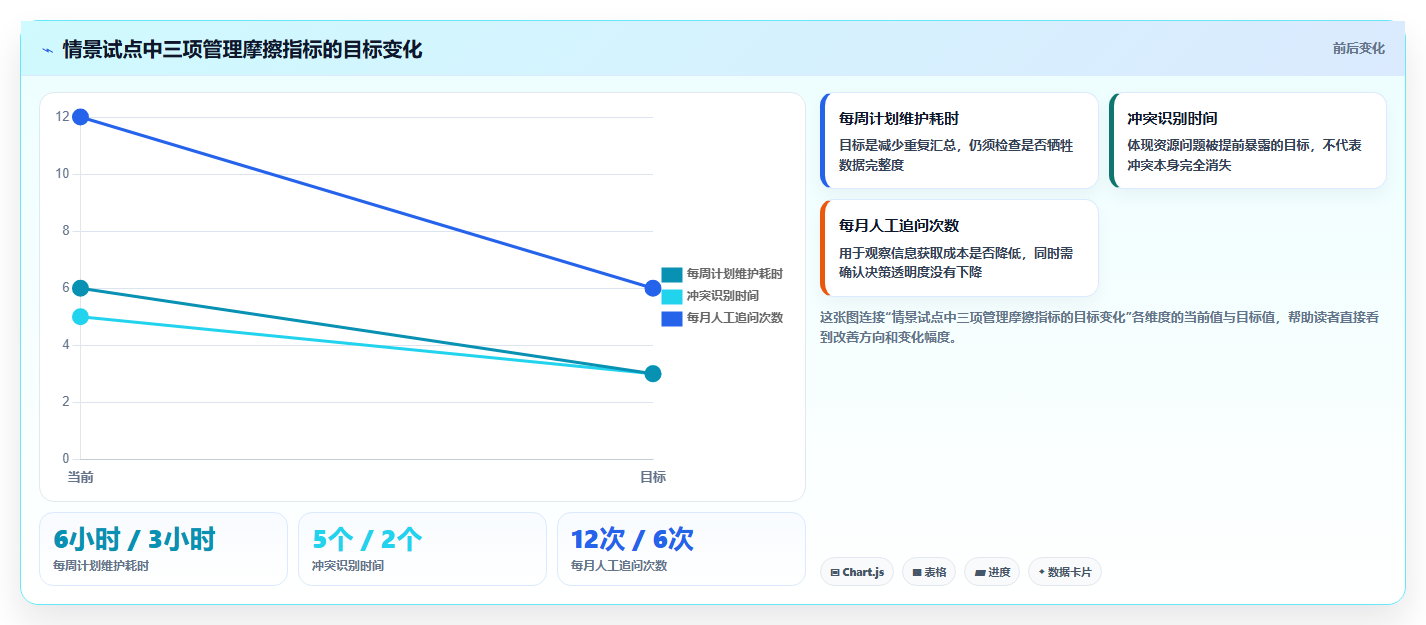Open the 冲突识别时间 info card heading

click(1172, 118)
